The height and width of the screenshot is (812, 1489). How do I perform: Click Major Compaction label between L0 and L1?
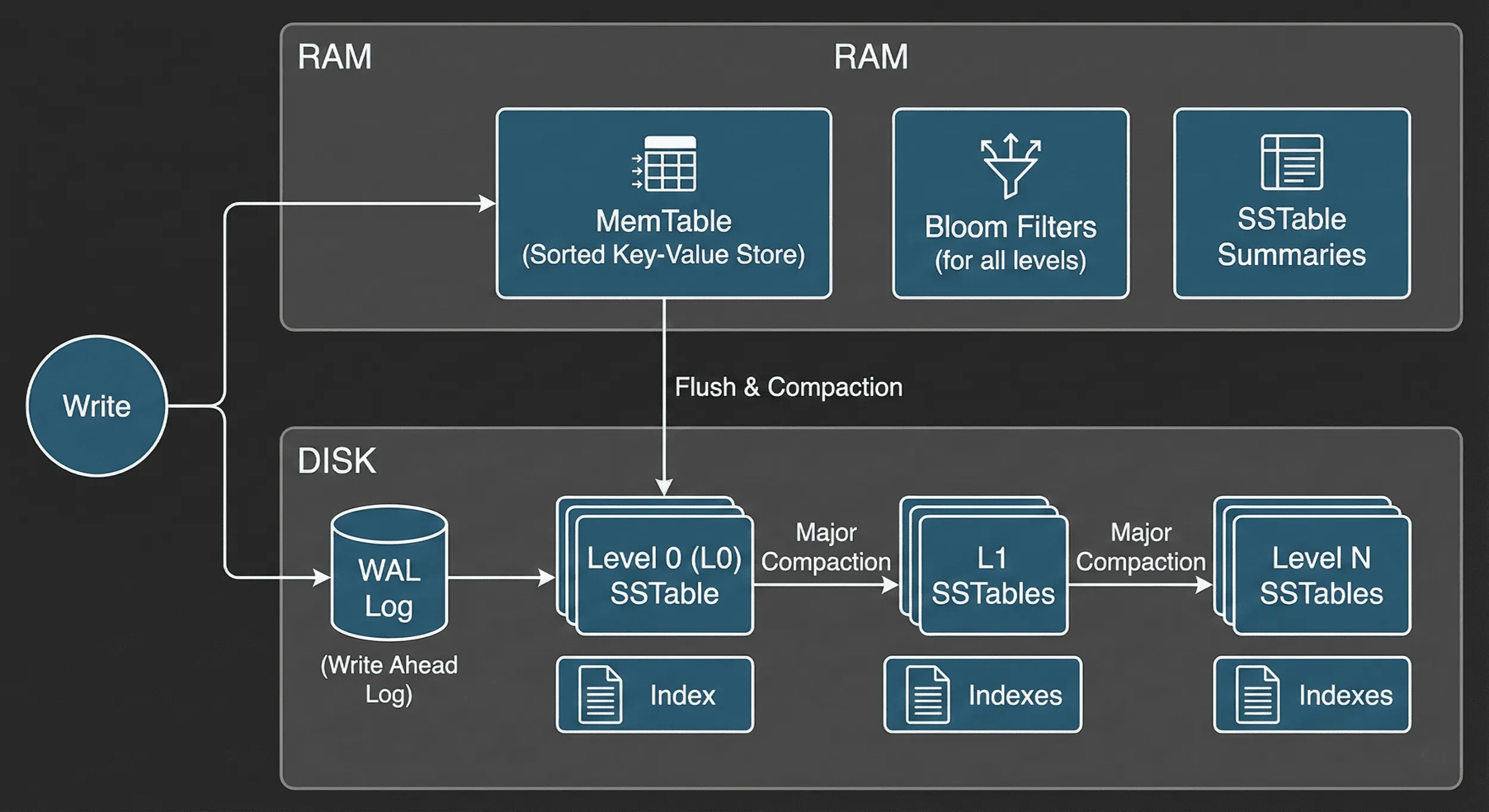[826, 547]
